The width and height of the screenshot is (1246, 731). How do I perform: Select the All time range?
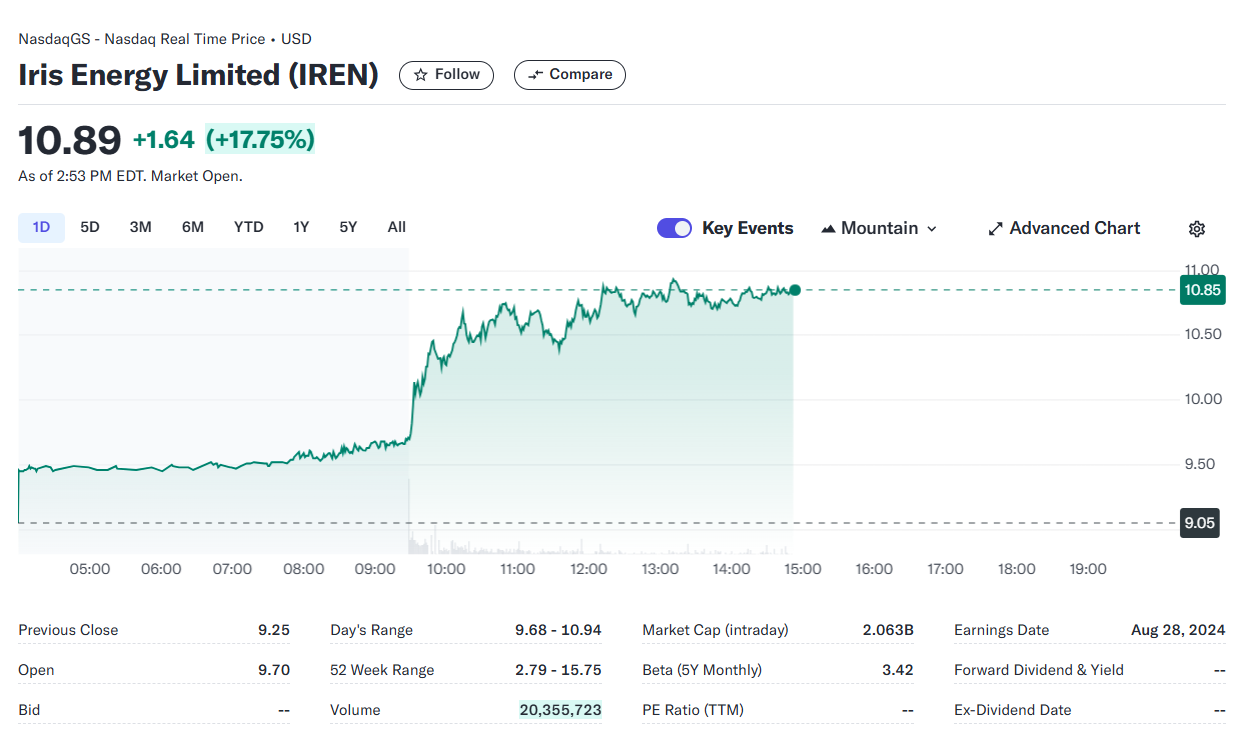pyautogui.click(x=397, y=227)
